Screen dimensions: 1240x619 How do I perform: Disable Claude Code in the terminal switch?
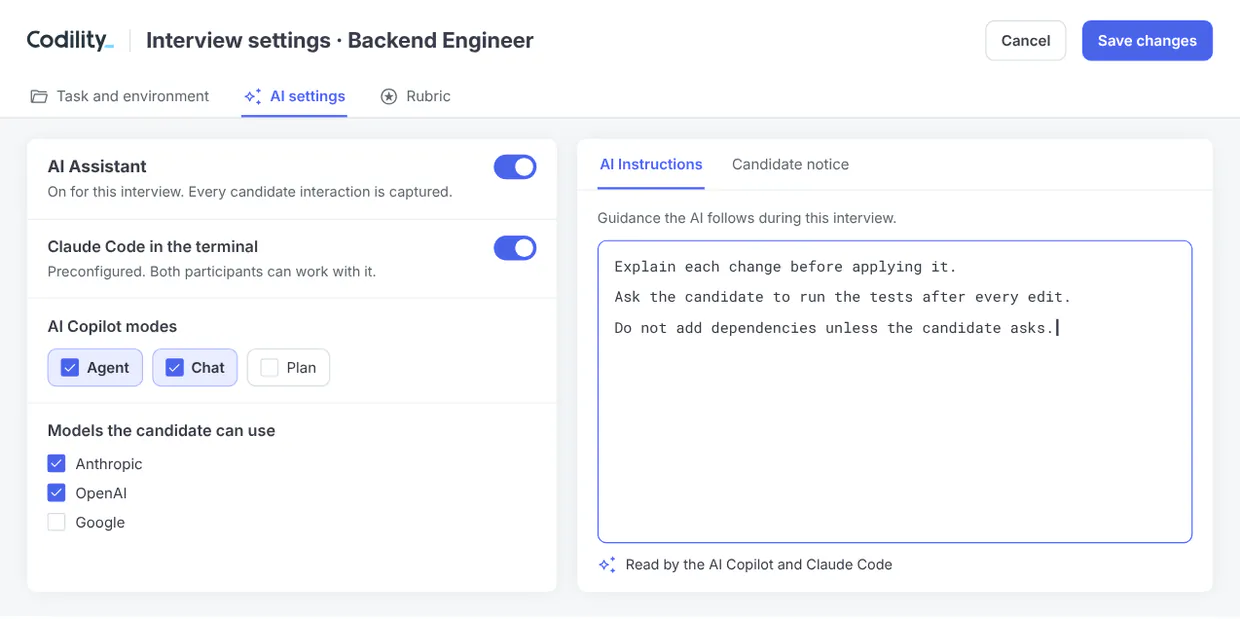(515, 248)
